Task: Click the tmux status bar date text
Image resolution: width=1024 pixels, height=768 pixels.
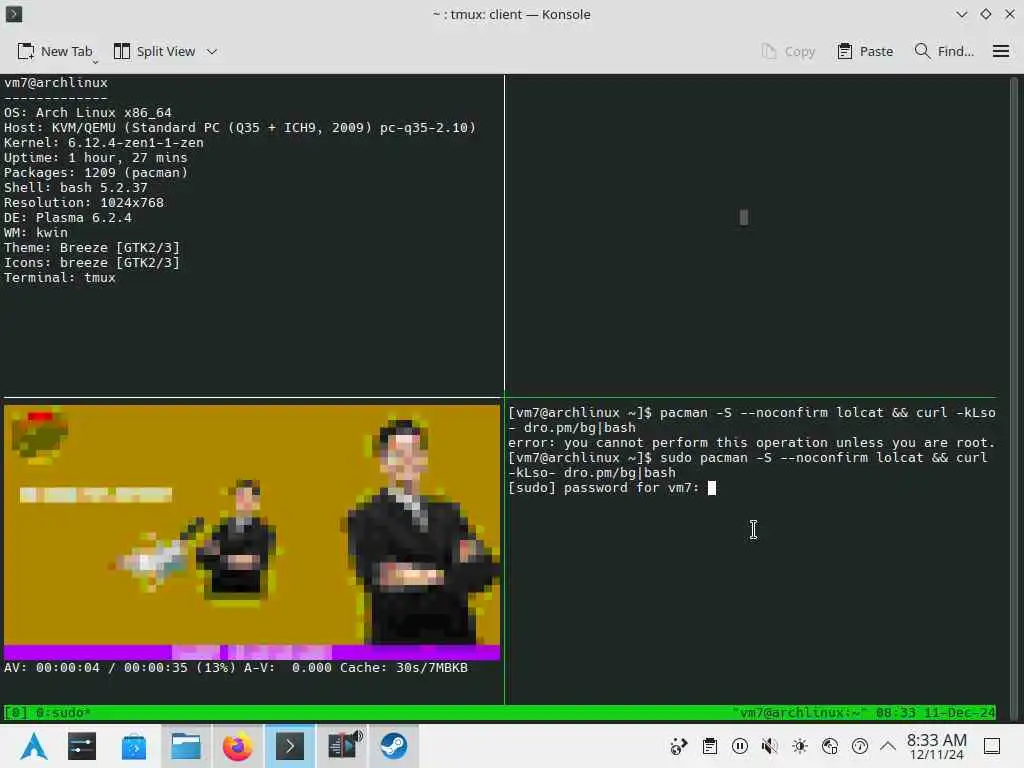Action: coord(959,712)
